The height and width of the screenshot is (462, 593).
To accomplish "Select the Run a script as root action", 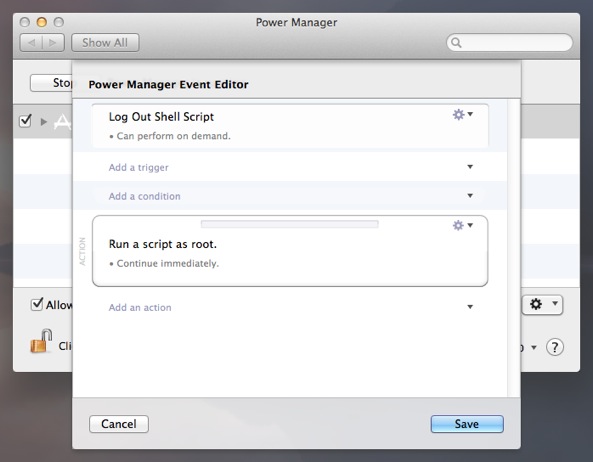I will click(290, 251).
